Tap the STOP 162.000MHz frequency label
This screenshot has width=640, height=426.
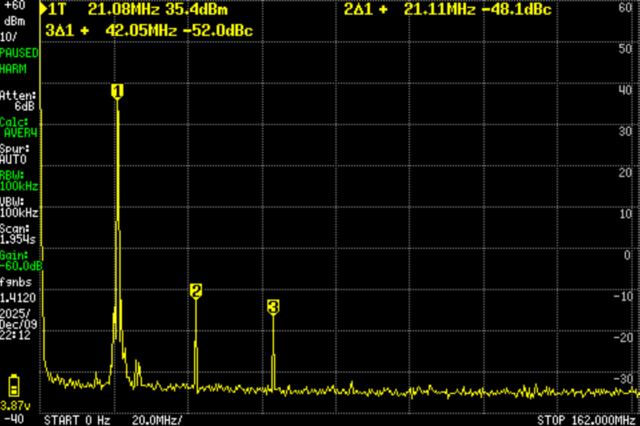(586, 419)
